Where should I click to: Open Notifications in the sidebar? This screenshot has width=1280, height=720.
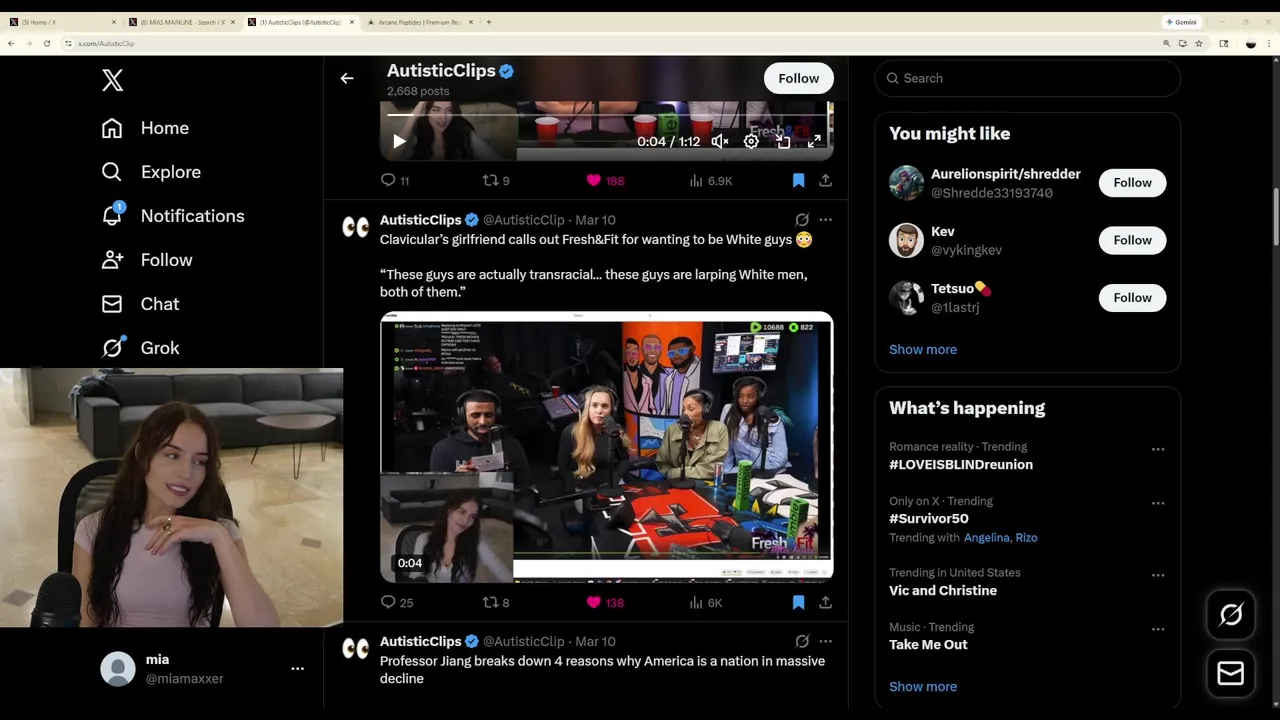click(x=173, y=216)
